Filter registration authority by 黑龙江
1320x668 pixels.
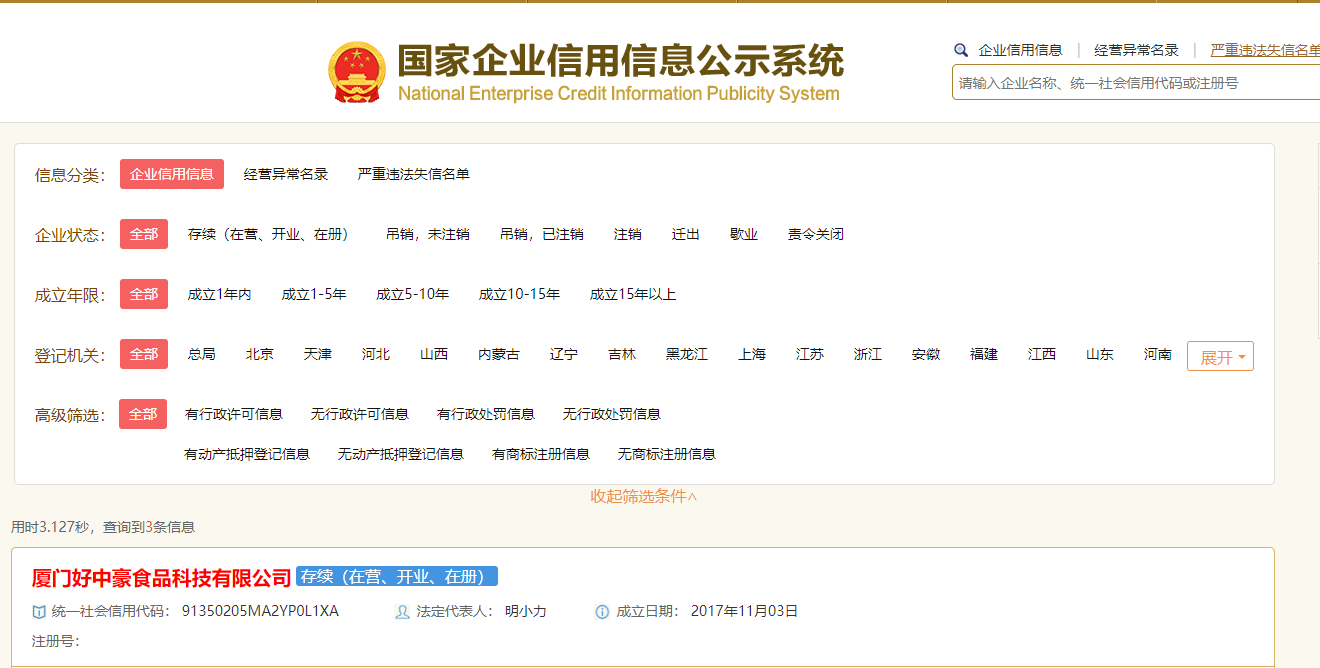(687, 354)
